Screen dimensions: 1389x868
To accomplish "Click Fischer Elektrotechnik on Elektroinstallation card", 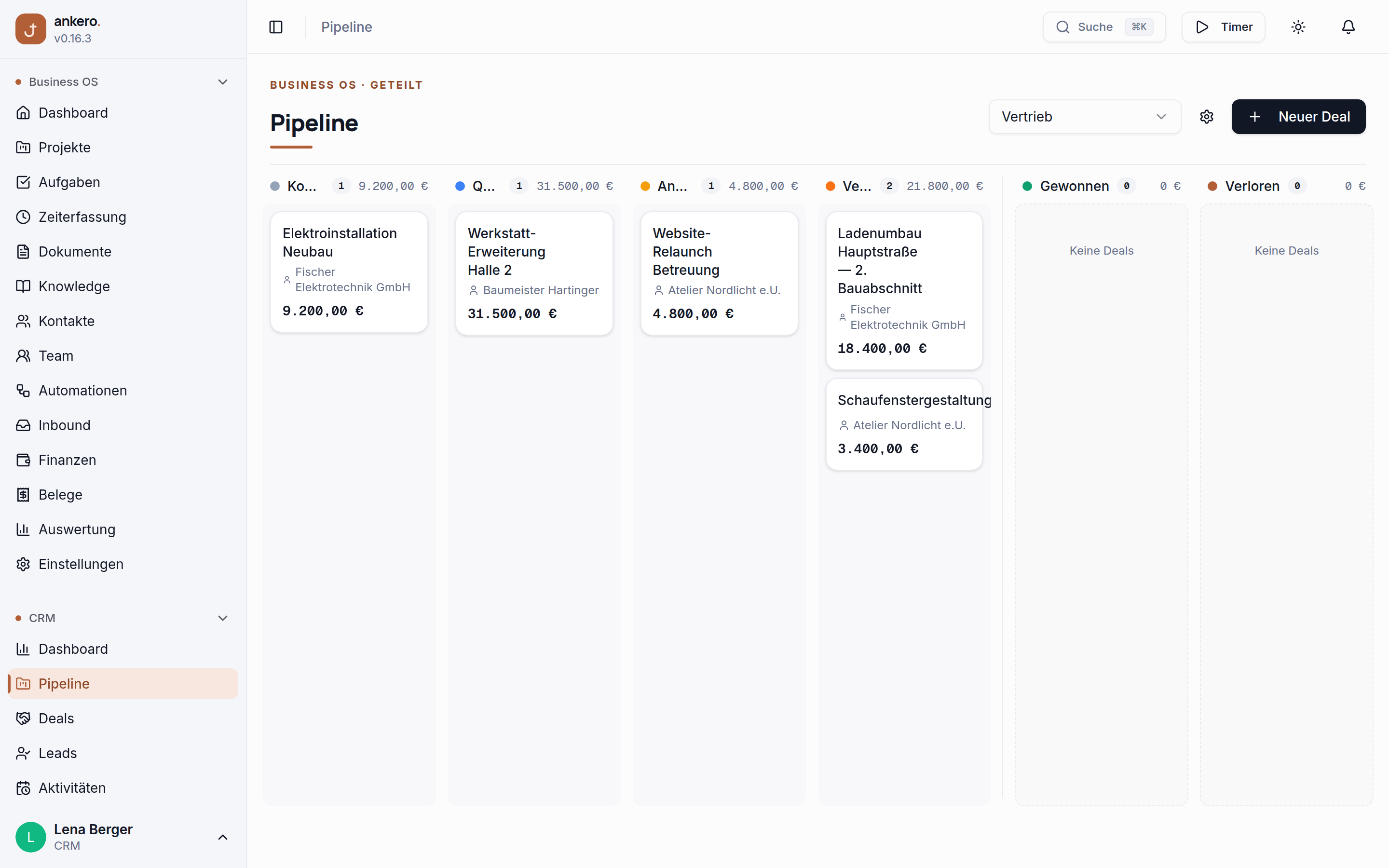I will 353,280.
